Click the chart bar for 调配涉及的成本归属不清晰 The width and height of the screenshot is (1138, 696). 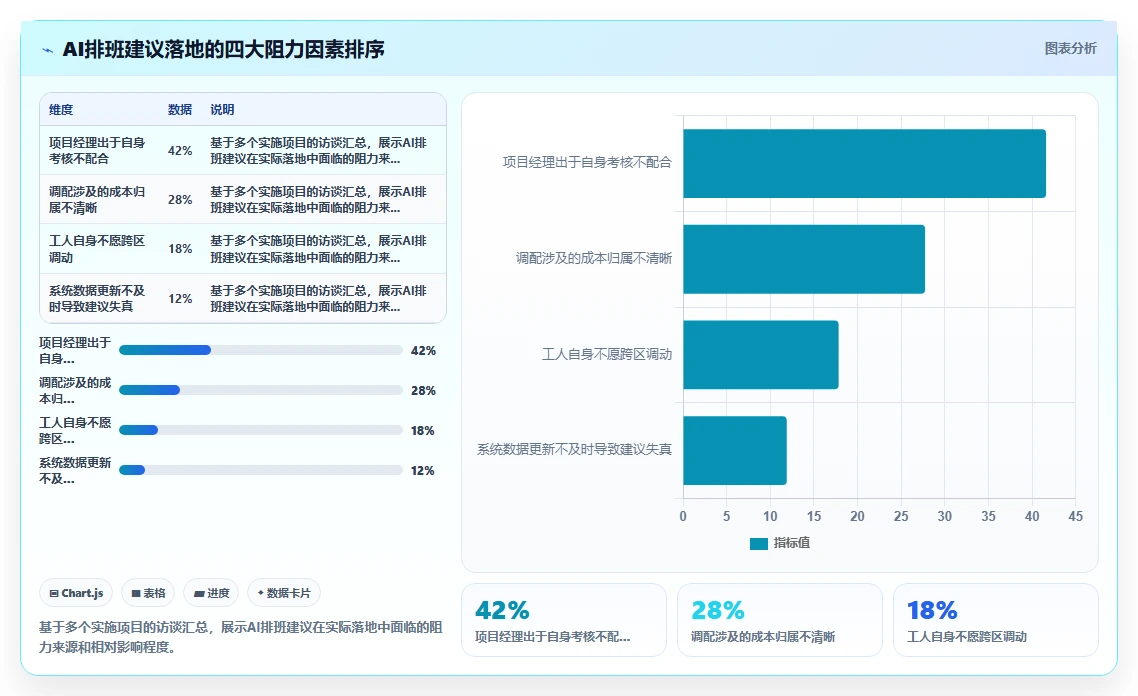pyautogui.click(x=804, y=259)
